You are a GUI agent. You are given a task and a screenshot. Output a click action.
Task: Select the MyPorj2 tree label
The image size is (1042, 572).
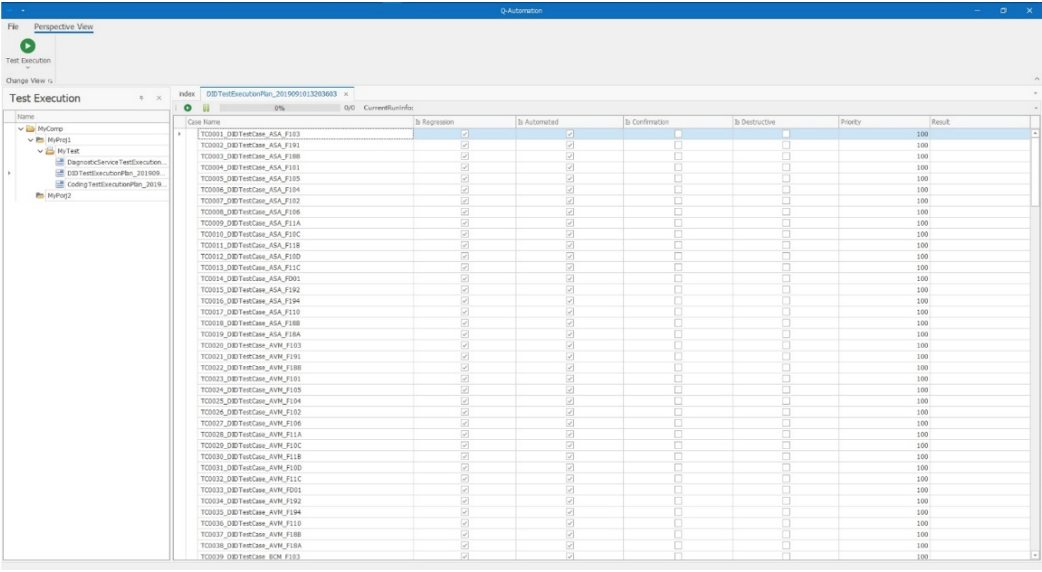(59, 196)
